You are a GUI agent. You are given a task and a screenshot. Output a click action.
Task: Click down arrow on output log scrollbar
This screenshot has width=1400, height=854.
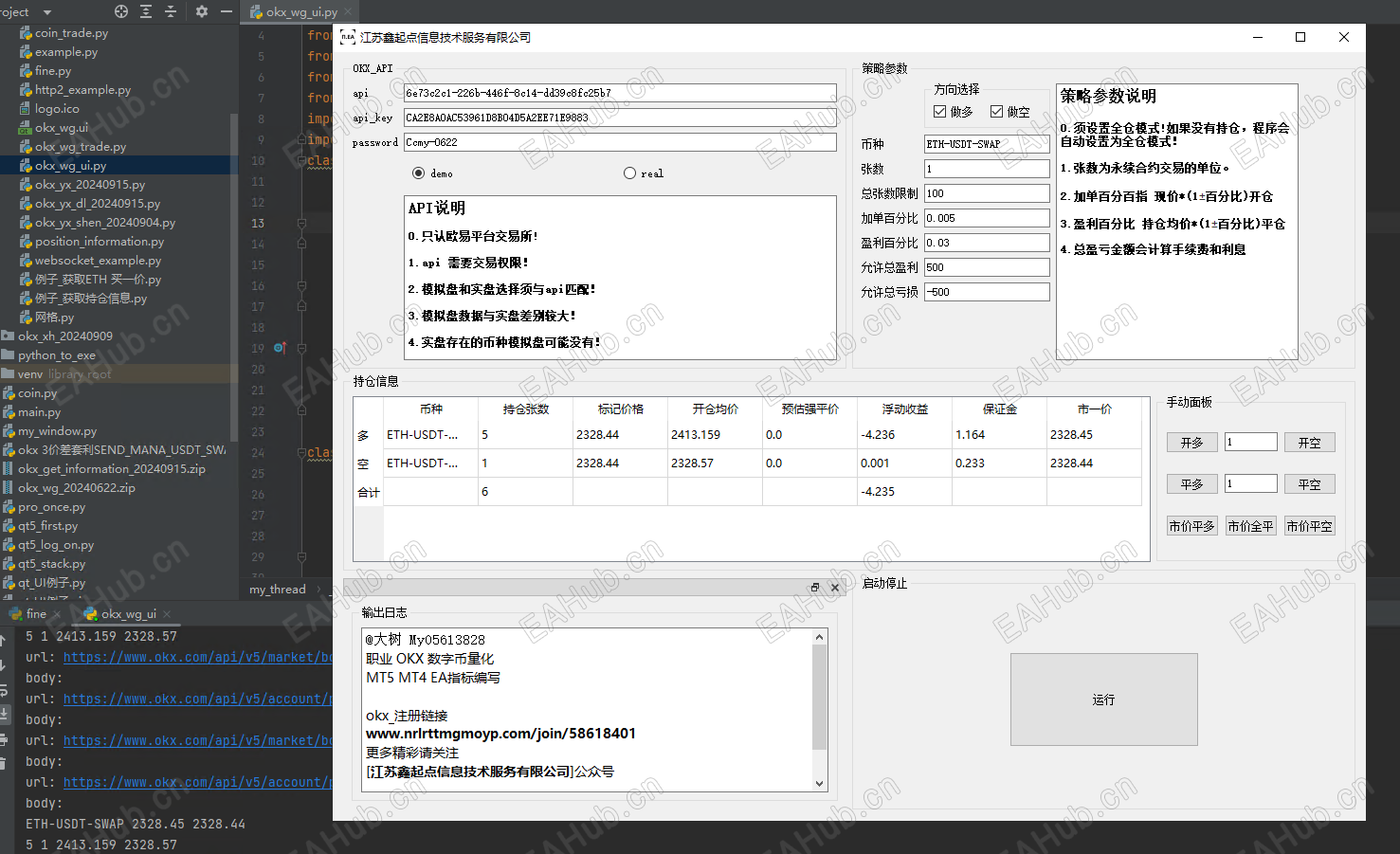point(819,784)
